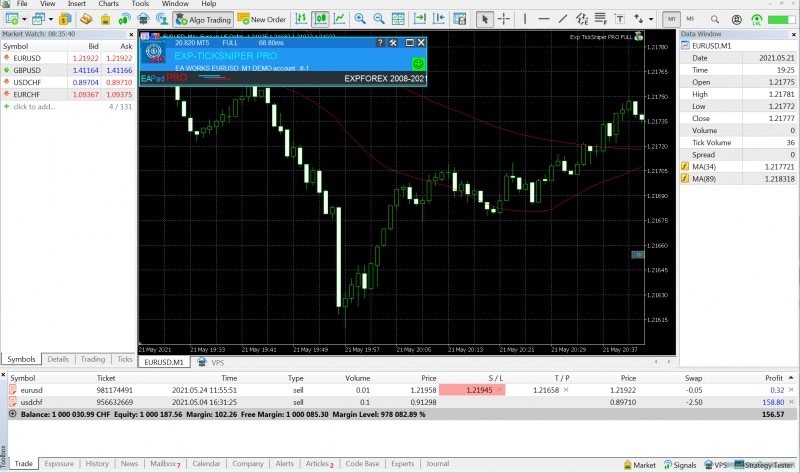
Task: Open the New Chart tool
Action: click(12, 19)
